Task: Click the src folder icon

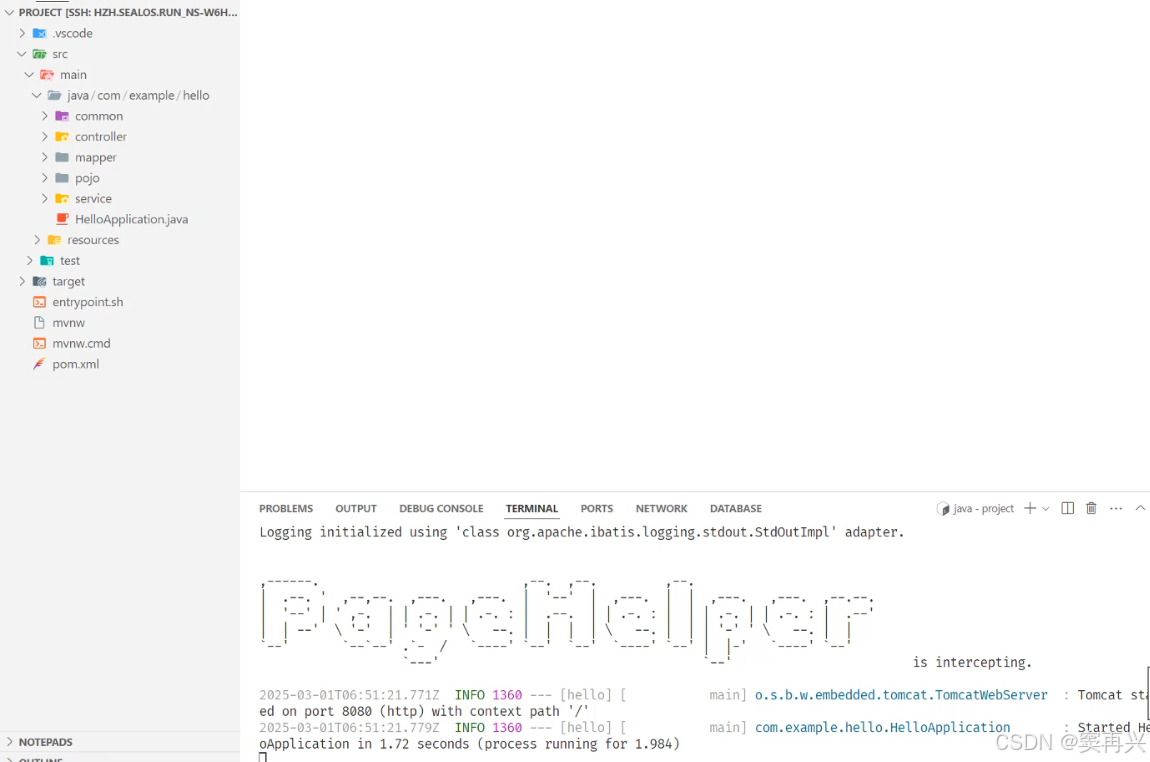Action: [40, 54]
